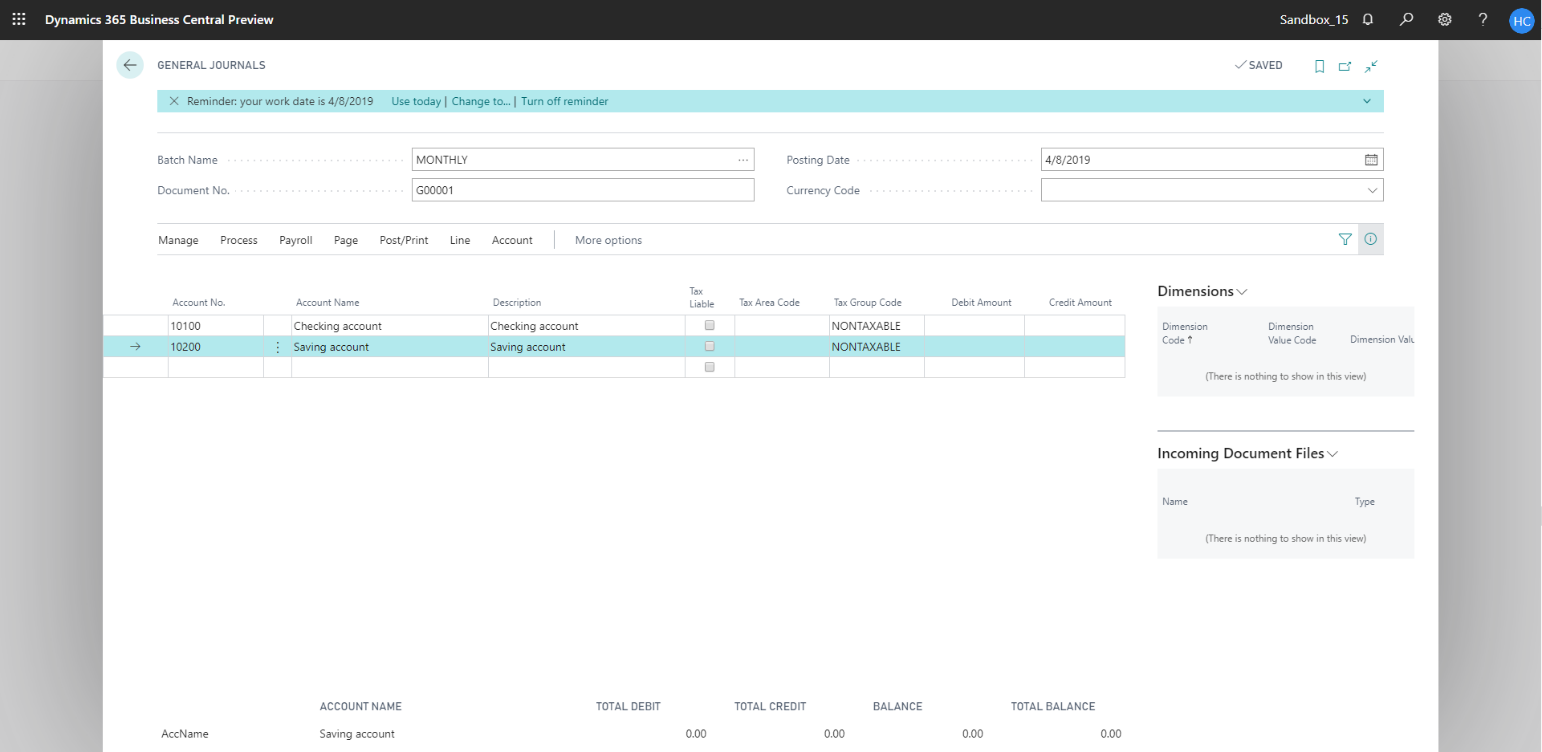Screen dimensions: 1542x752
Task: Open the Currency Code dropdown
Action: click(1372, 190)
